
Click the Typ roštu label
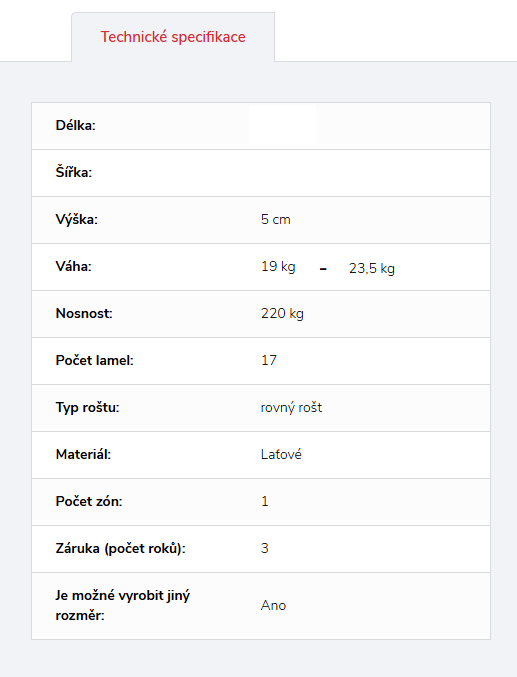pyautogui.click(x=88, y=408)
